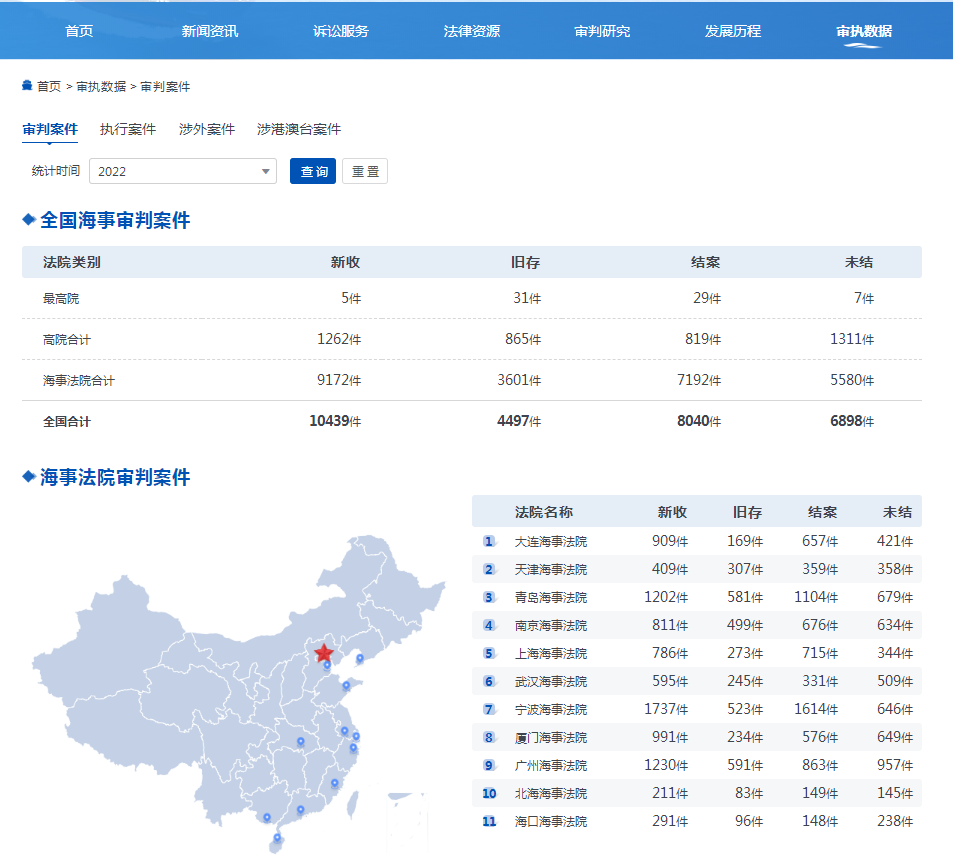
Task: Open 诉讼服务 in the top navigation
Action: 341,31
